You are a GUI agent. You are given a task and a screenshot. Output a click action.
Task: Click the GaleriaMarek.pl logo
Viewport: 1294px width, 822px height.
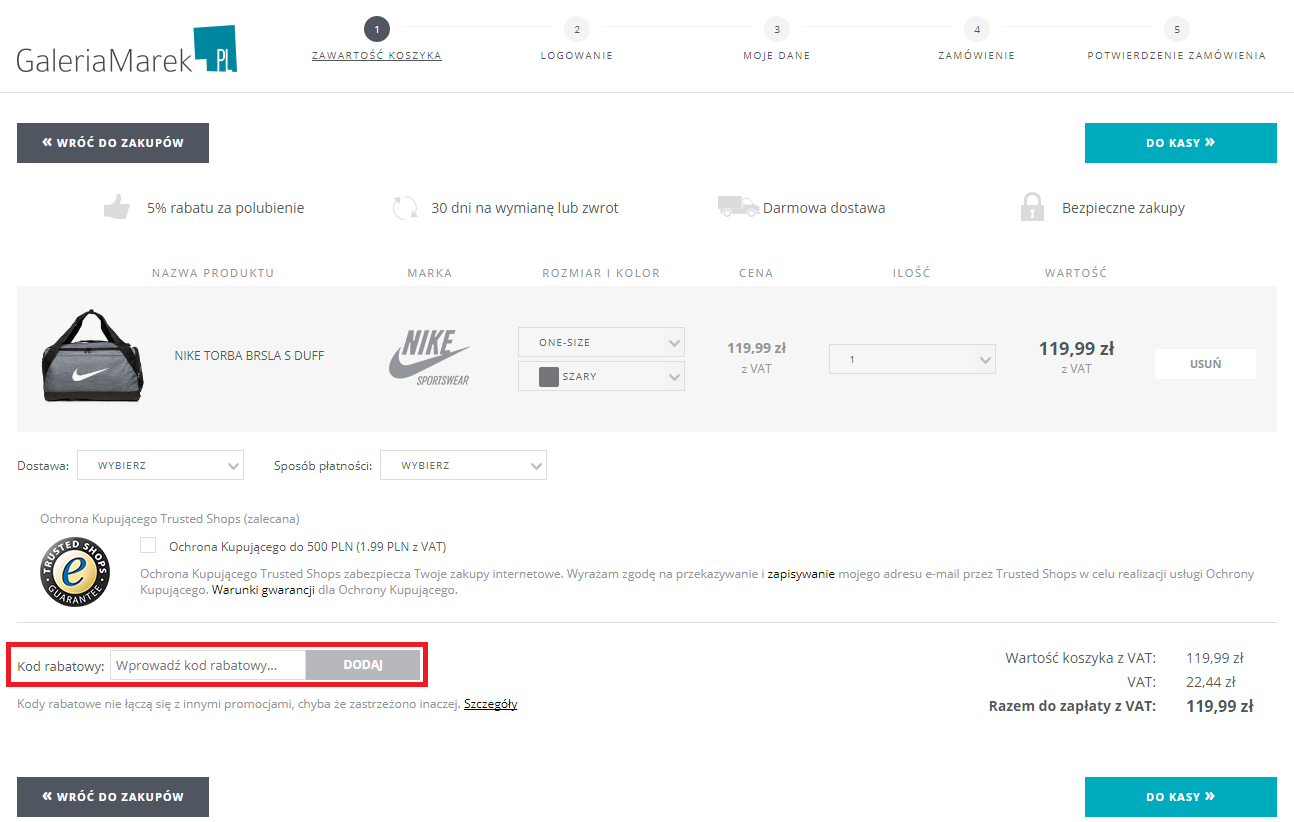click(x=127, y=50)
